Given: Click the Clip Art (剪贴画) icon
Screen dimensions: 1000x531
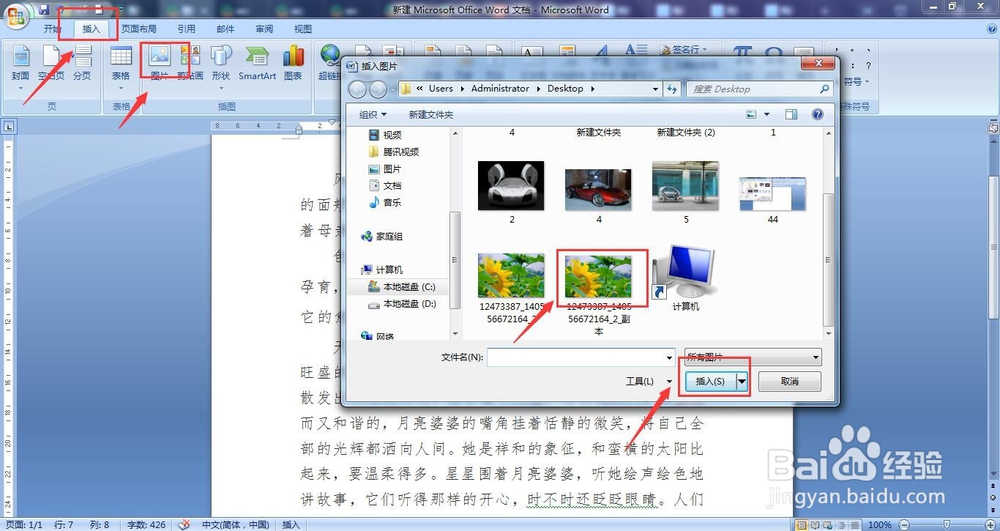Looking at the screenshot, I should click(x=190, y=64).
